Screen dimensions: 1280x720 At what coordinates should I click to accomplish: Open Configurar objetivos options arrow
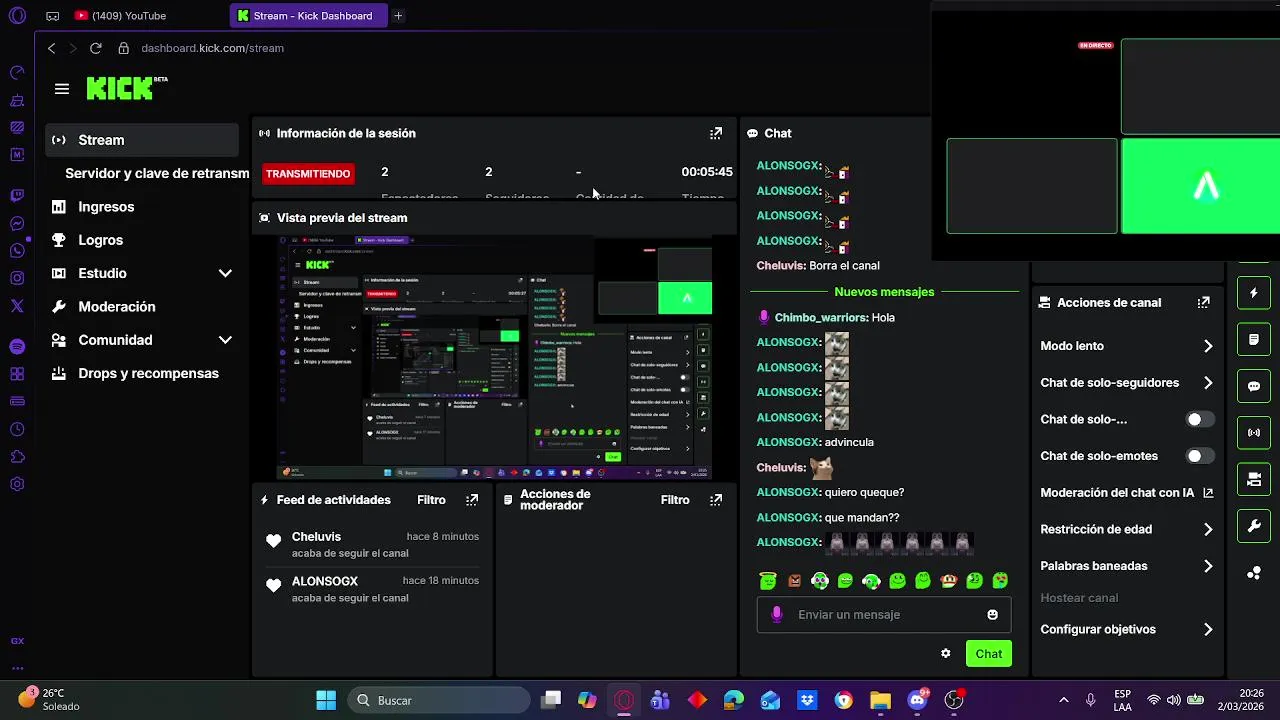pos(1208,630)
